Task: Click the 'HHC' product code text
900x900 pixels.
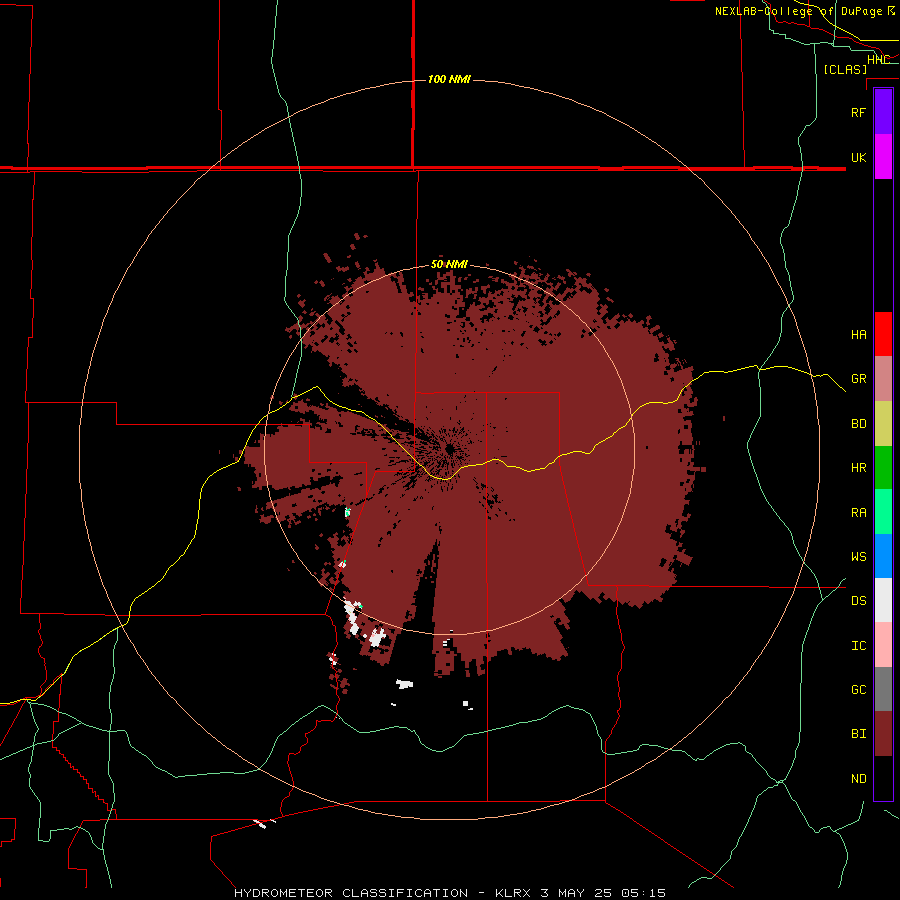Action: (879, 60)
